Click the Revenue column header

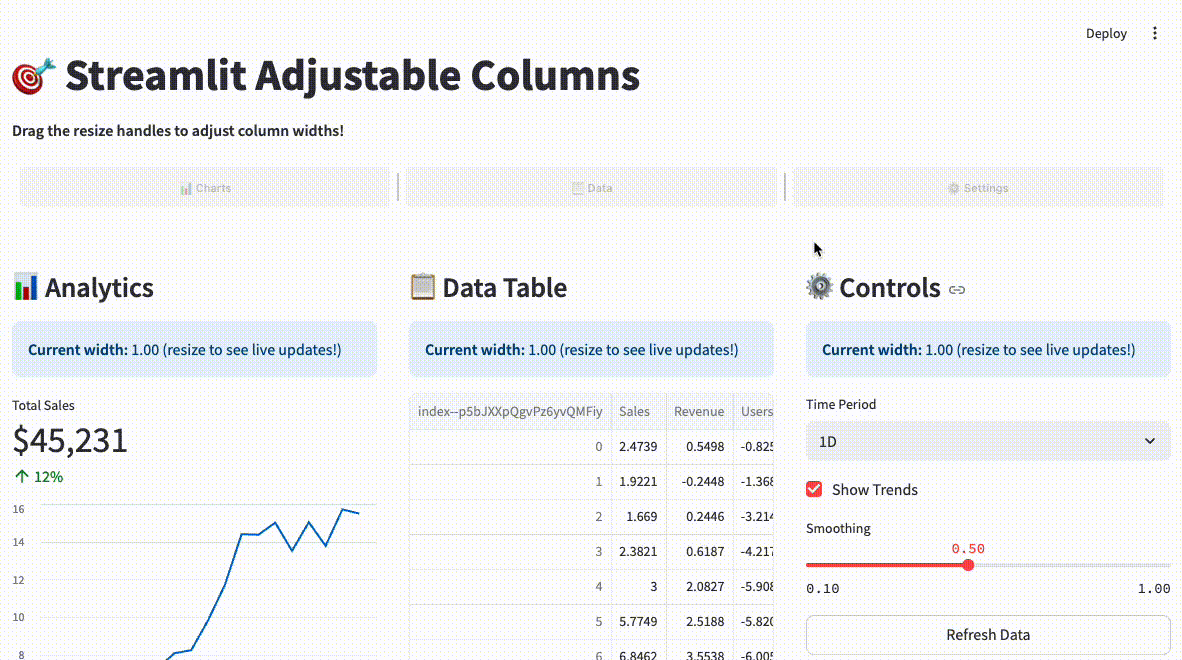click(x=700, y=411)
